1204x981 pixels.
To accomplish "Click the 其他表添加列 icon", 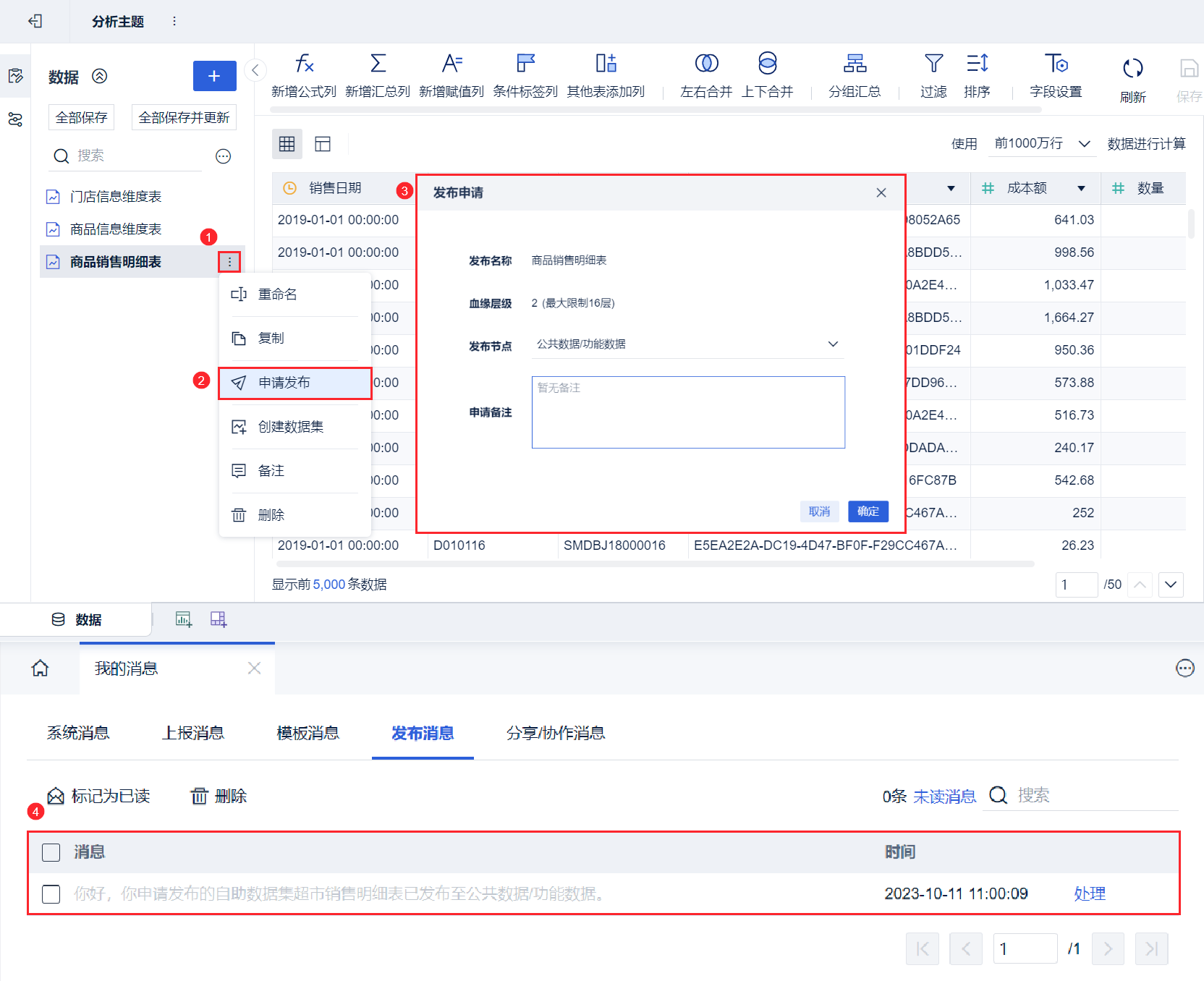I will tap(606, 64).
